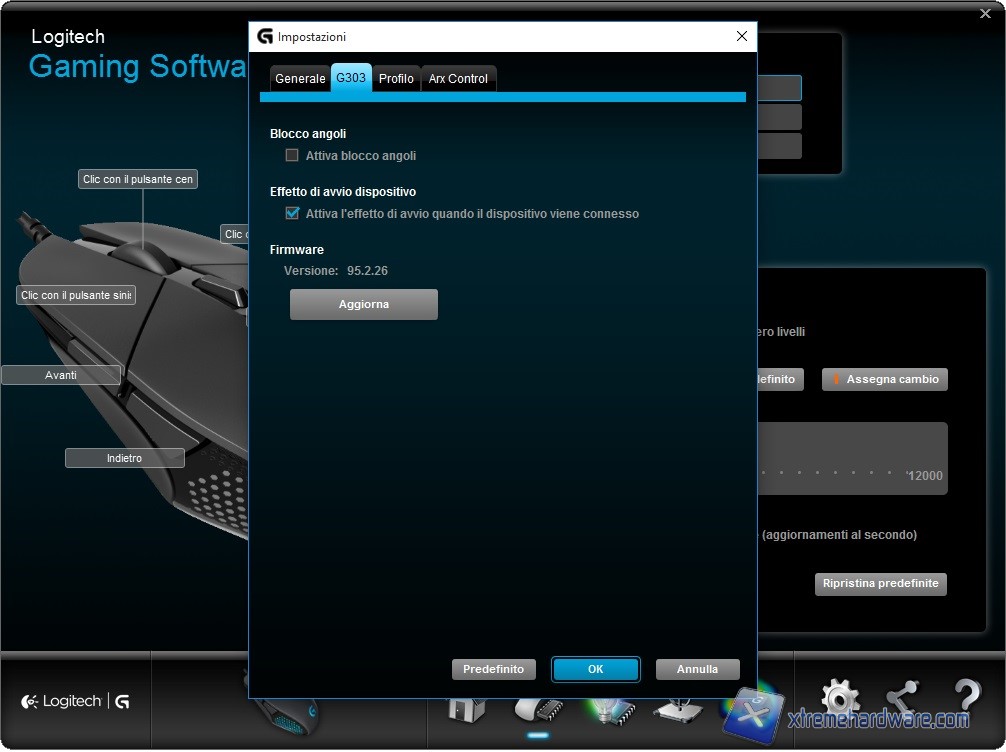Viewport: 1006px width, 752px height.
Task: Switch to the Generale tab
Action: pyautogui.click(x=300, y=79)
